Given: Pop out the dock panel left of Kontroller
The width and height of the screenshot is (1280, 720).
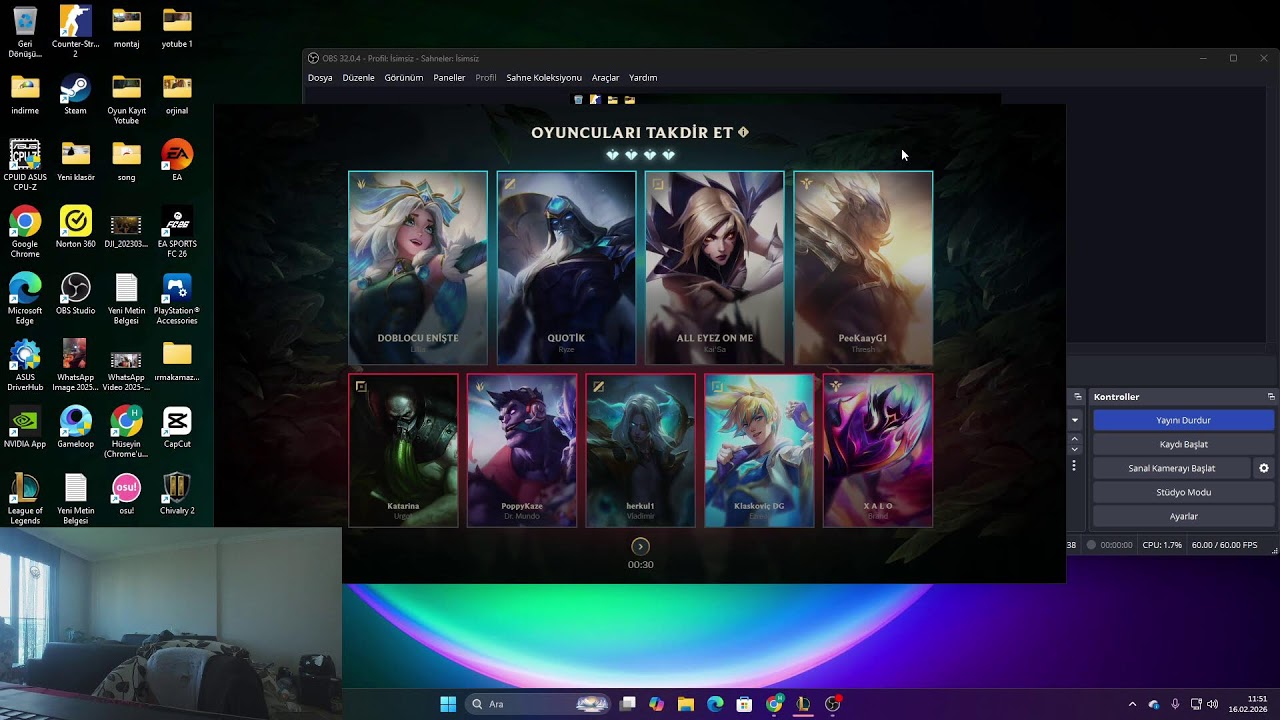Looking at the screenshot, I should [1078, 397].
